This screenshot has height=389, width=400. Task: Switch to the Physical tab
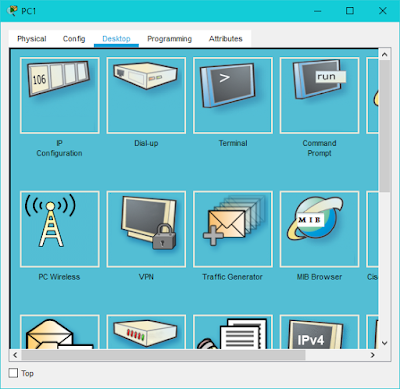tap(32, 39)
